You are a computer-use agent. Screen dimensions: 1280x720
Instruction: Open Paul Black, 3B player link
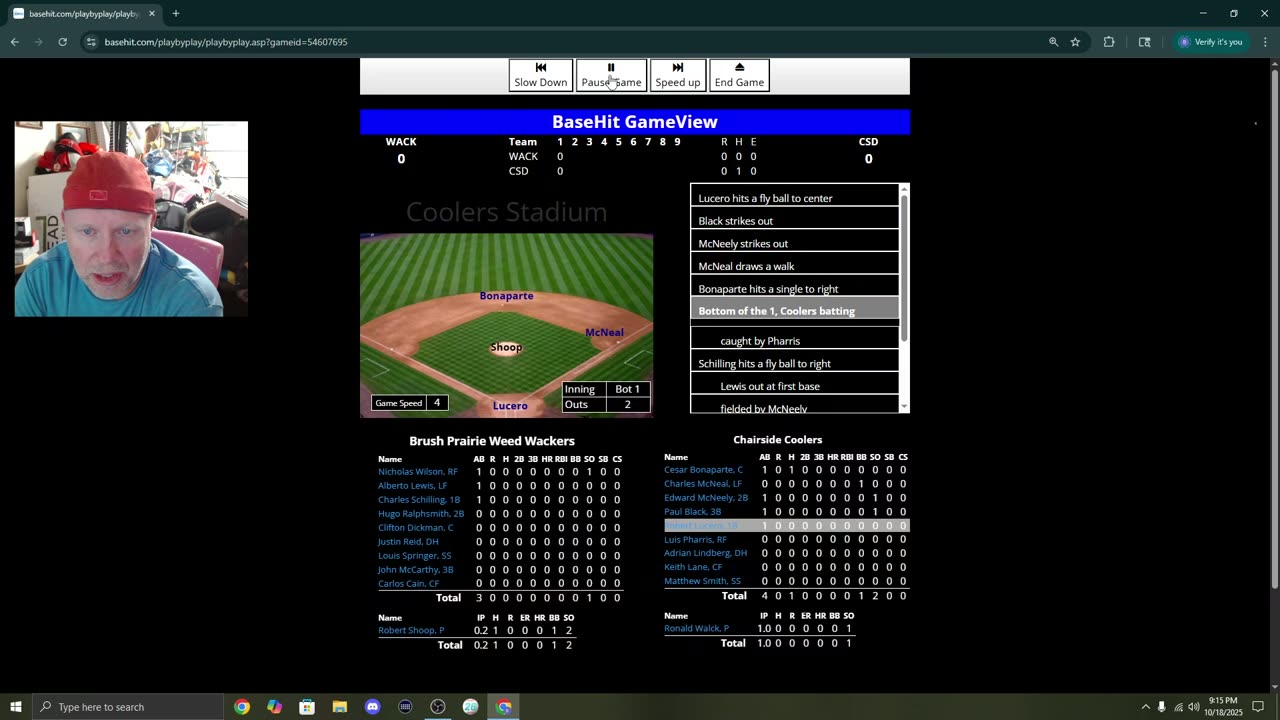(x=692, y=512)
